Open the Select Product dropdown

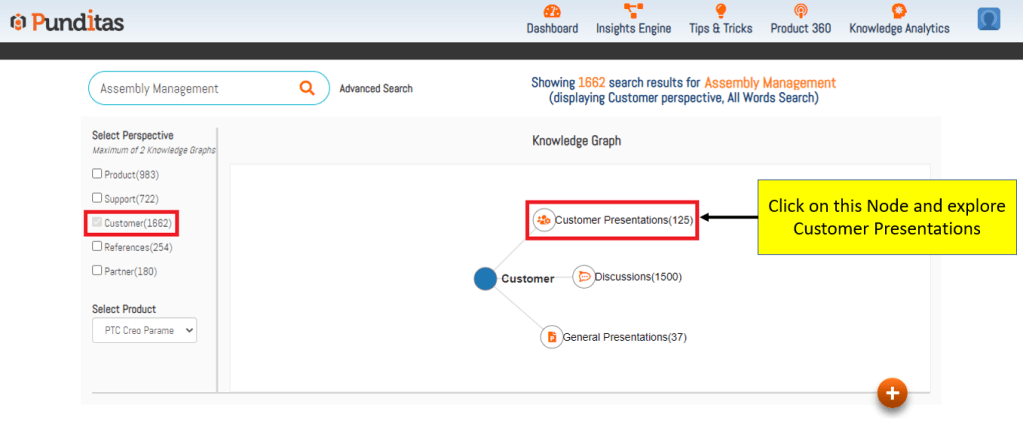pyautogui.click(x=144, y=331)
